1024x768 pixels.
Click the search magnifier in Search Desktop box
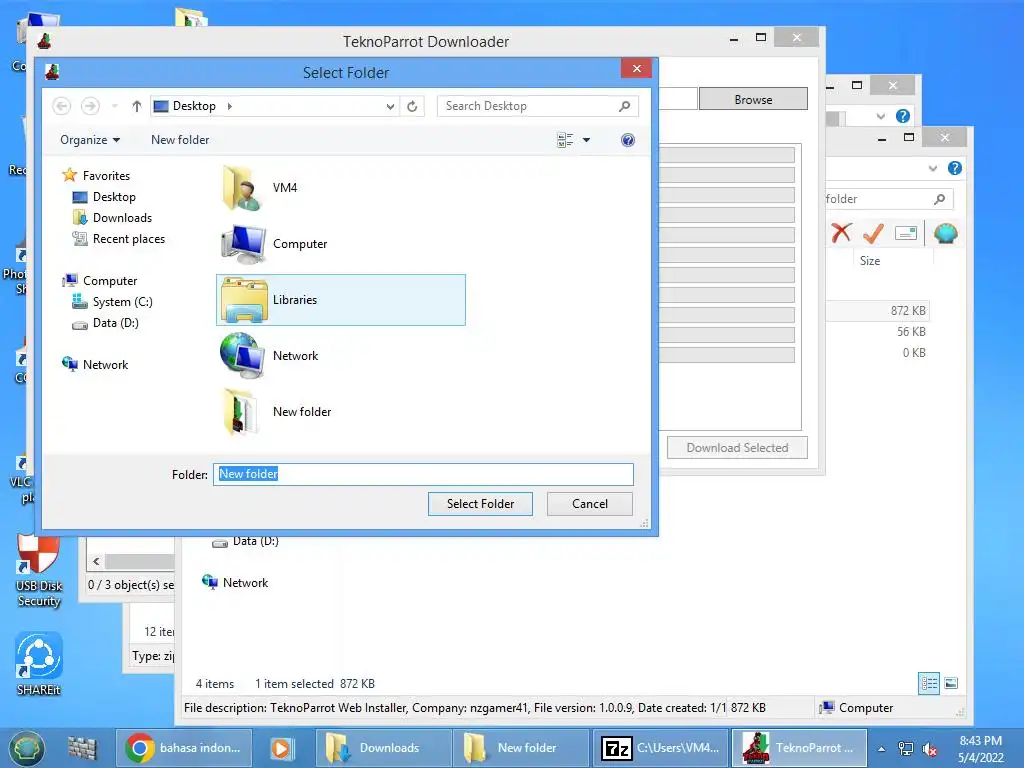pos(624,106)
